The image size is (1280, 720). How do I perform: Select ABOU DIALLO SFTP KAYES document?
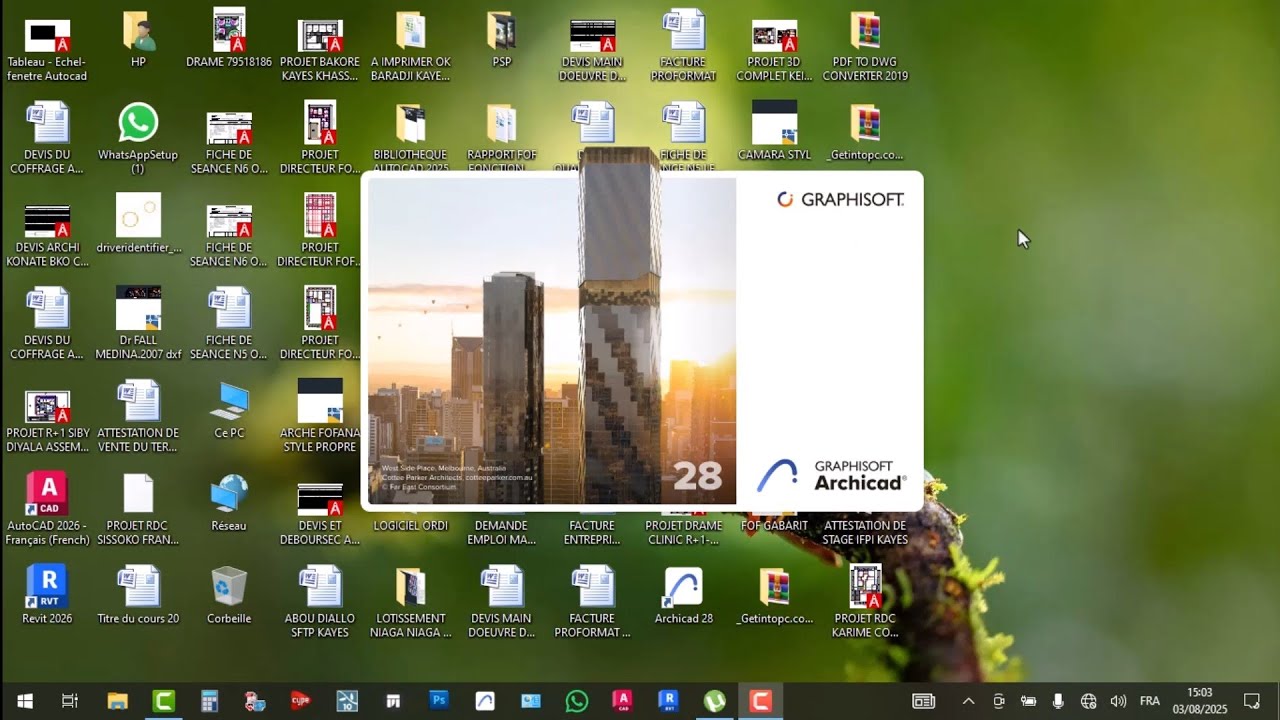click(320, 602)
